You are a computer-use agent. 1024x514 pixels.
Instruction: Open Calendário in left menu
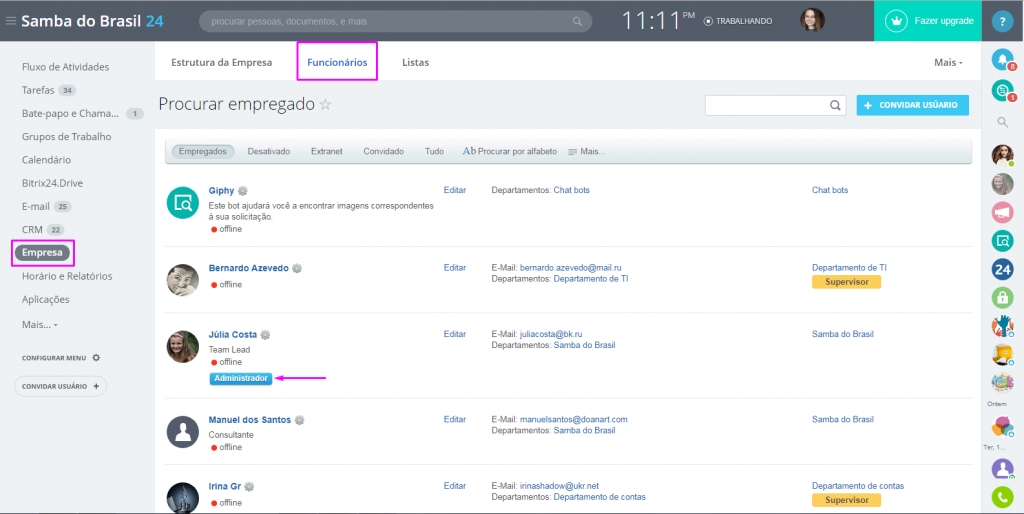pos(46,160)
